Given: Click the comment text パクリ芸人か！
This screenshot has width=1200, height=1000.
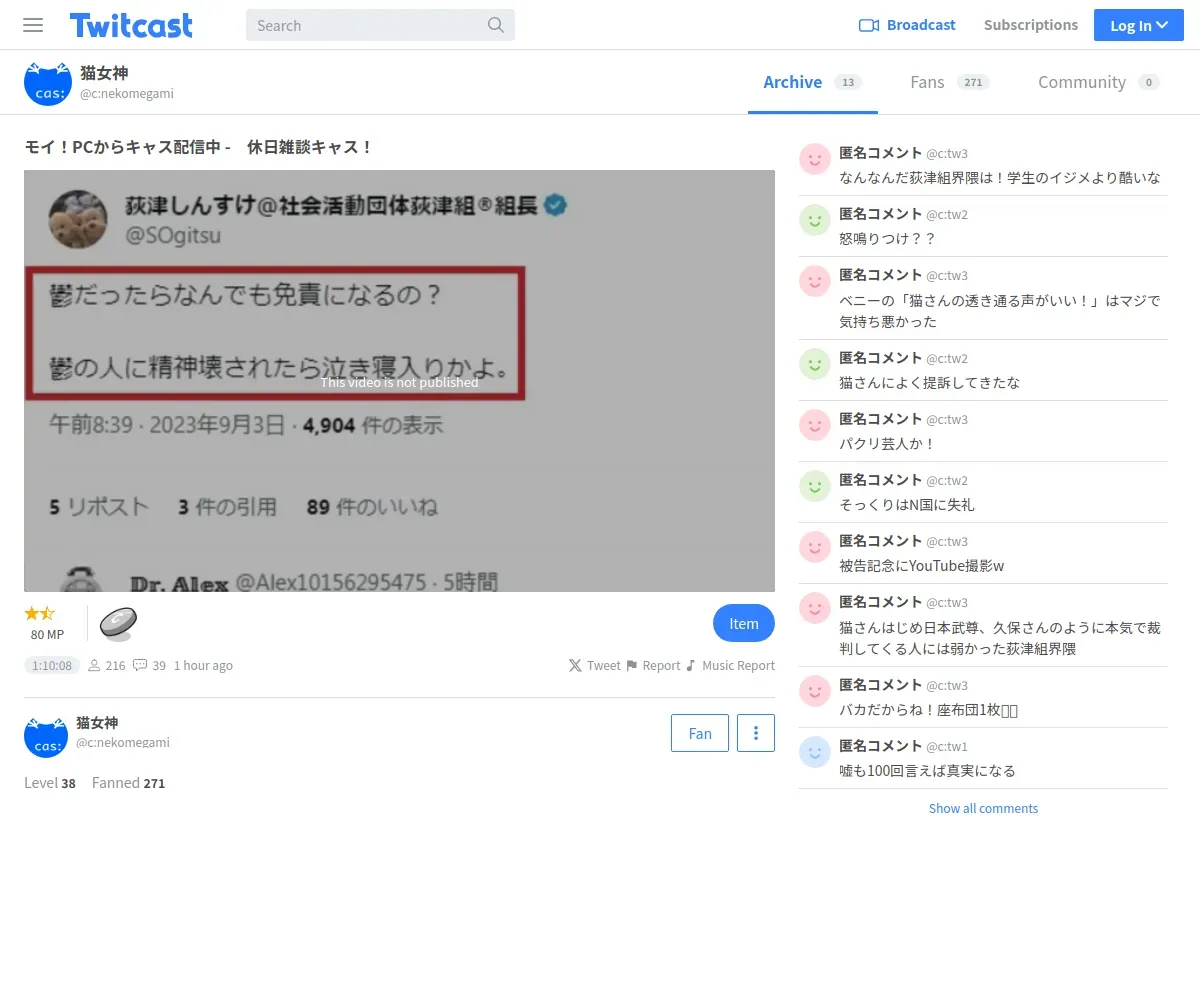Looking at the screenshot, I should (x=887, y=443).
